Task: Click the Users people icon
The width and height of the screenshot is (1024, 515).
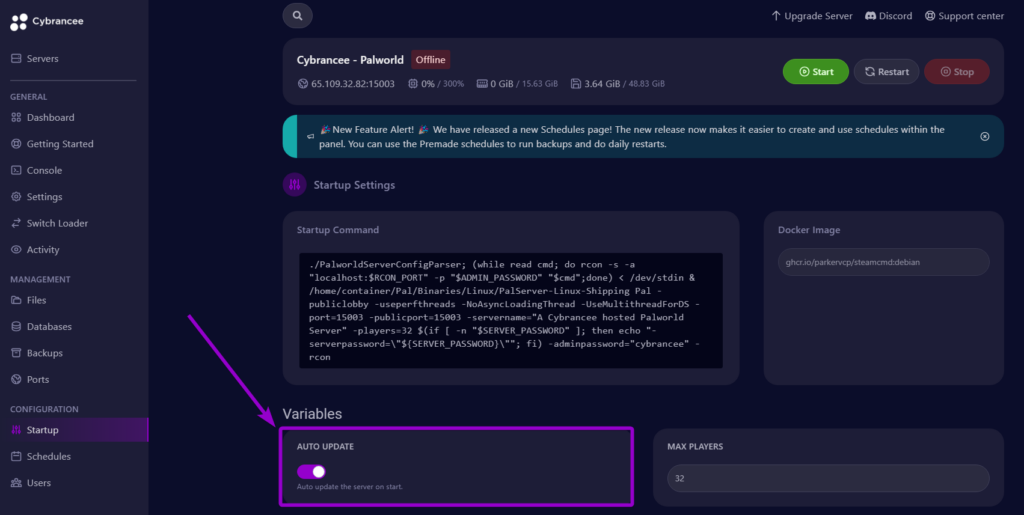Action: point(16,483)
